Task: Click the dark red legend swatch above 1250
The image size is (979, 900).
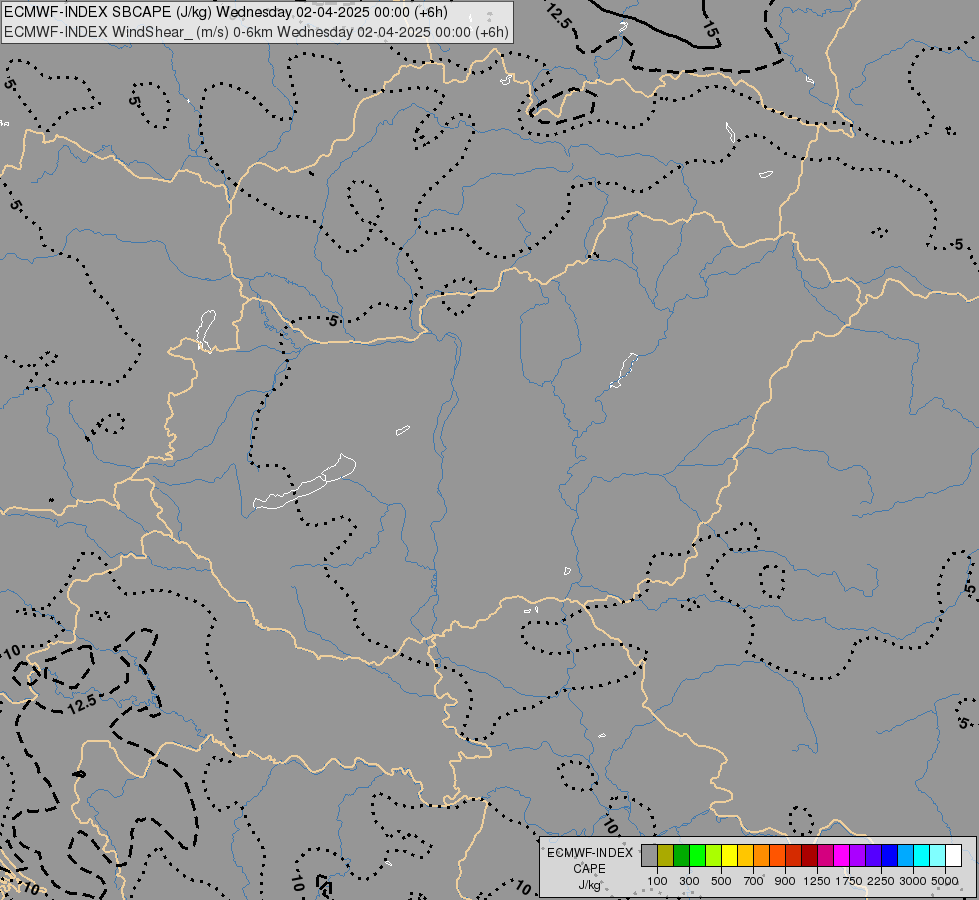Action: 810,856
